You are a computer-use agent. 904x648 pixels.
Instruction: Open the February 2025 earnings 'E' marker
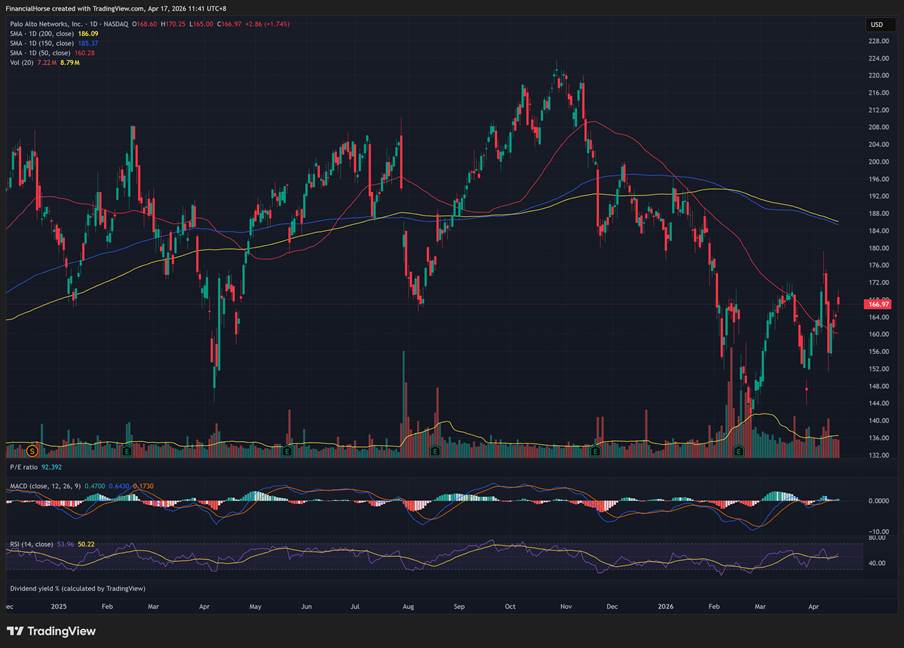point(126,451)
